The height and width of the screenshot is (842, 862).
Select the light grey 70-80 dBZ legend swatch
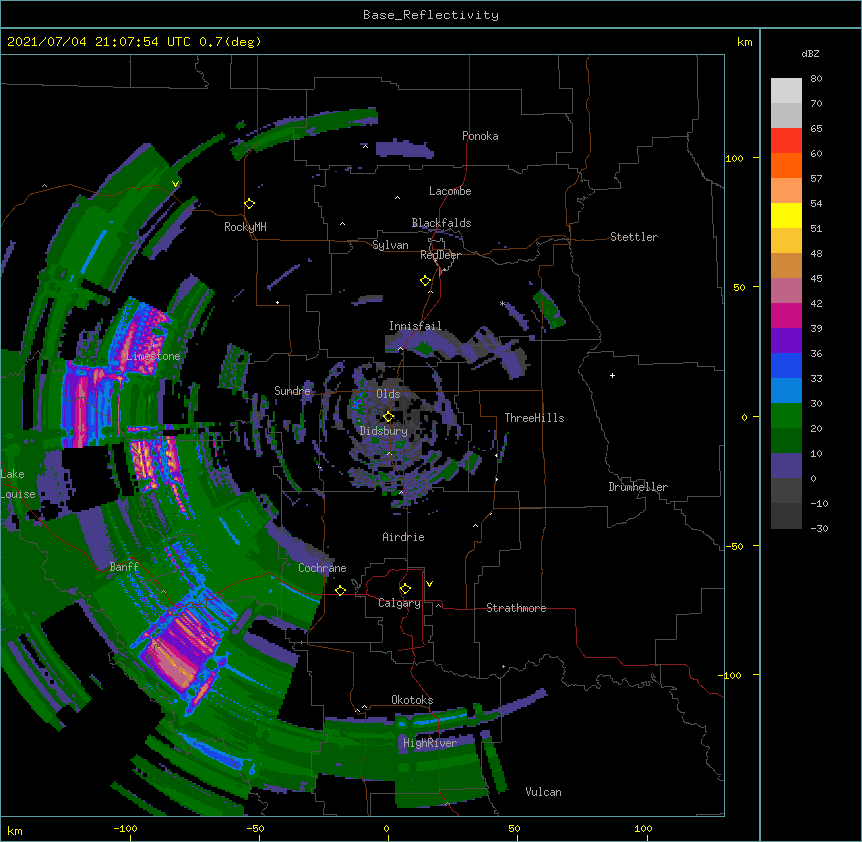click(x=786, y=91)
